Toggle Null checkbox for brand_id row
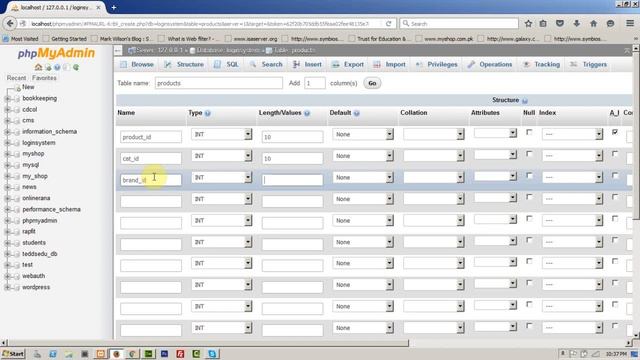640x360 pixels. (x=529, y=176)
